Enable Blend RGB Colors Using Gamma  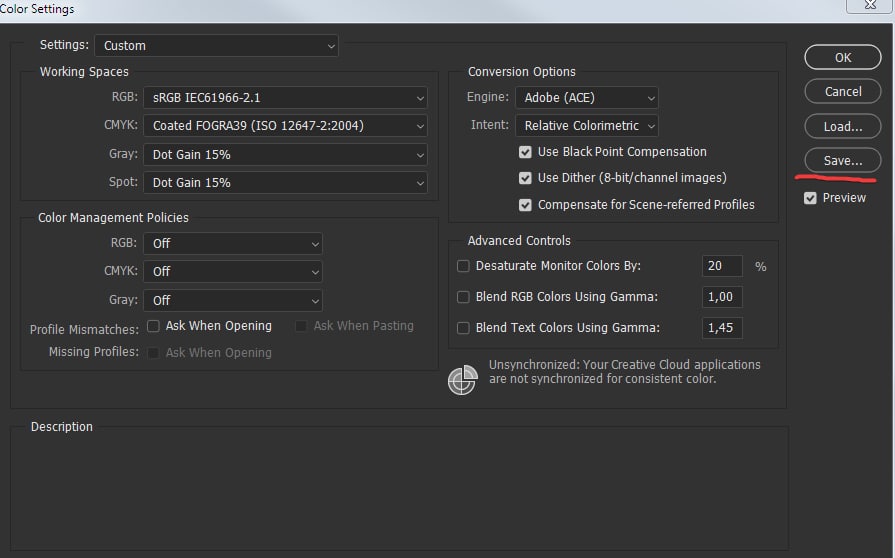tap(463, 297)
